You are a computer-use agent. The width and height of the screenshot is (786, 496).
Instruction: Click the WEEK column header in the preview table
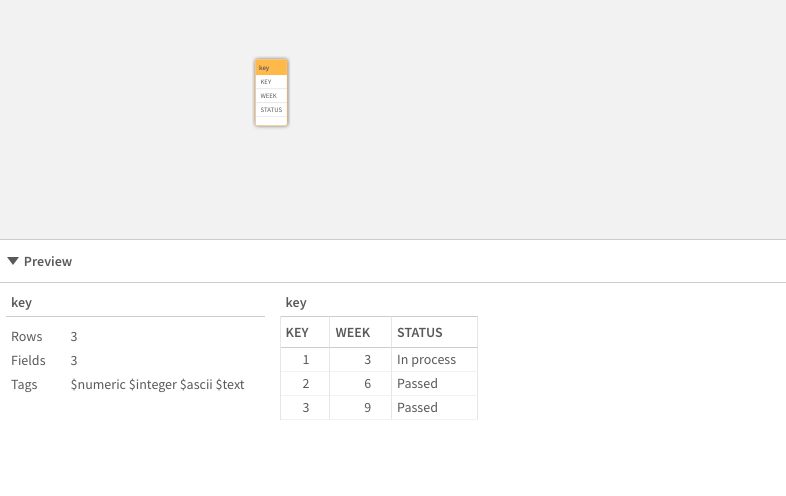click(353, 333)
